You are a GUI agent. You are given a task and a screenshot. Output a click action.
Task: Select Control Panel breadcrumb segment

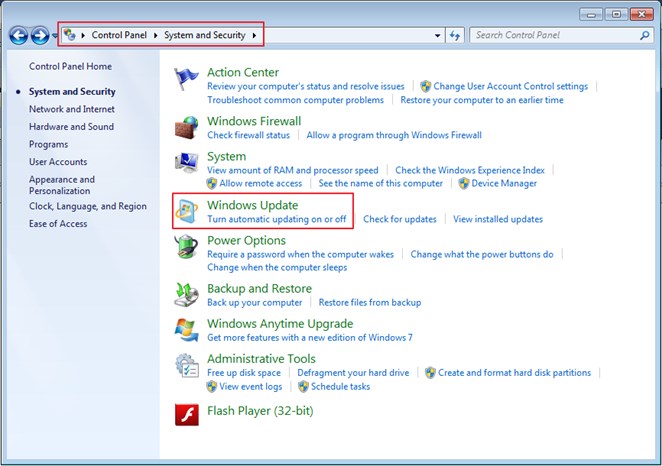tap(119, 35)
